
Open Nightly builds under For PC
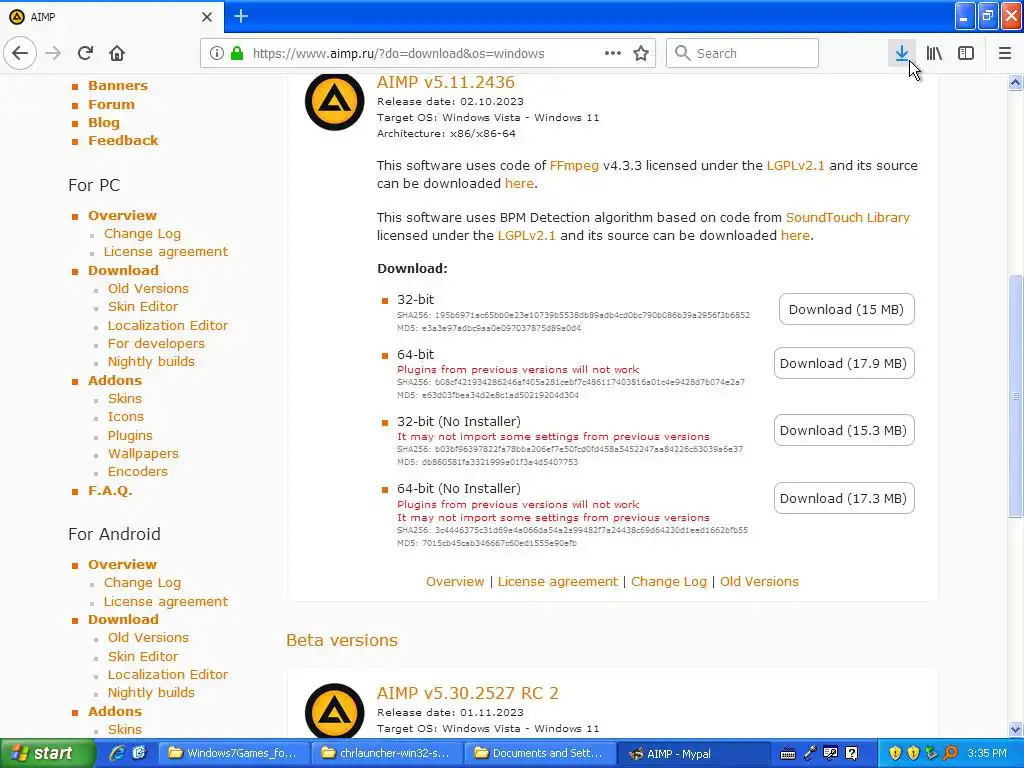coord(151,362)
